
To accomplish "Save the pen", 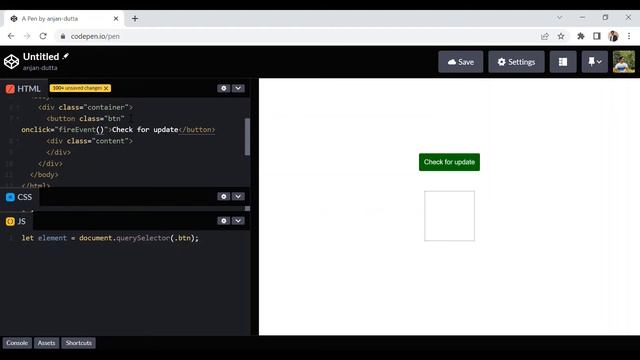I will click(x=461, y=62).
